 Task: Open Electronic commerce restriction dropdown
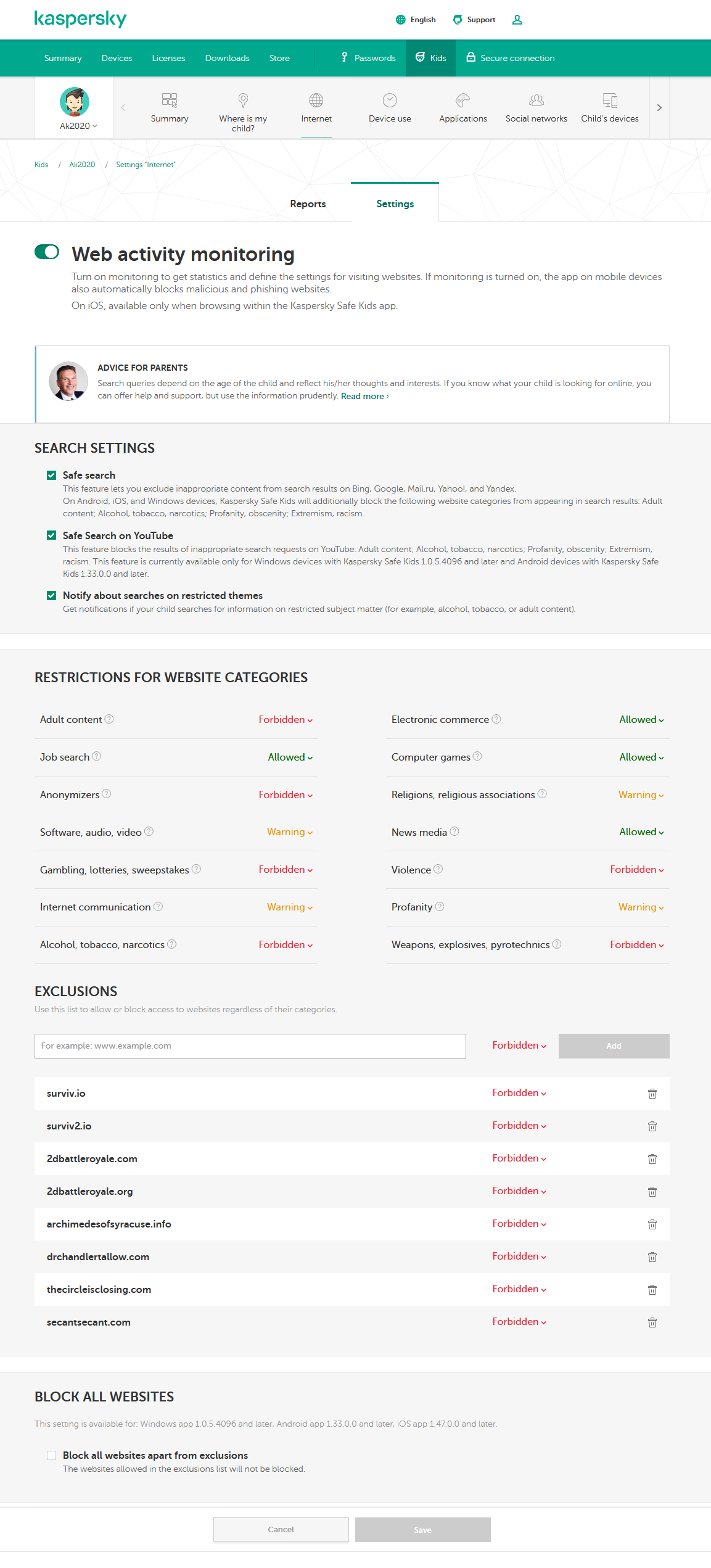coord(642,720)
